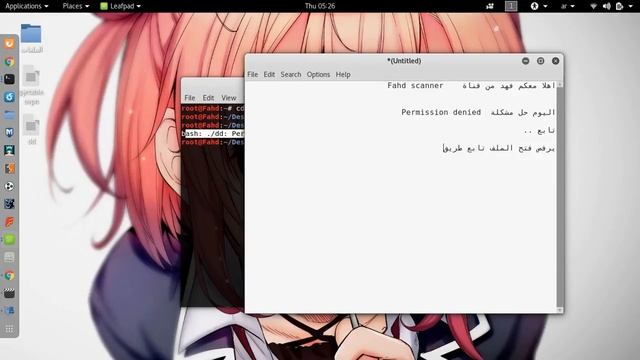
Task: Open the black Terminal icon in the dock
Action: [9, 79]
